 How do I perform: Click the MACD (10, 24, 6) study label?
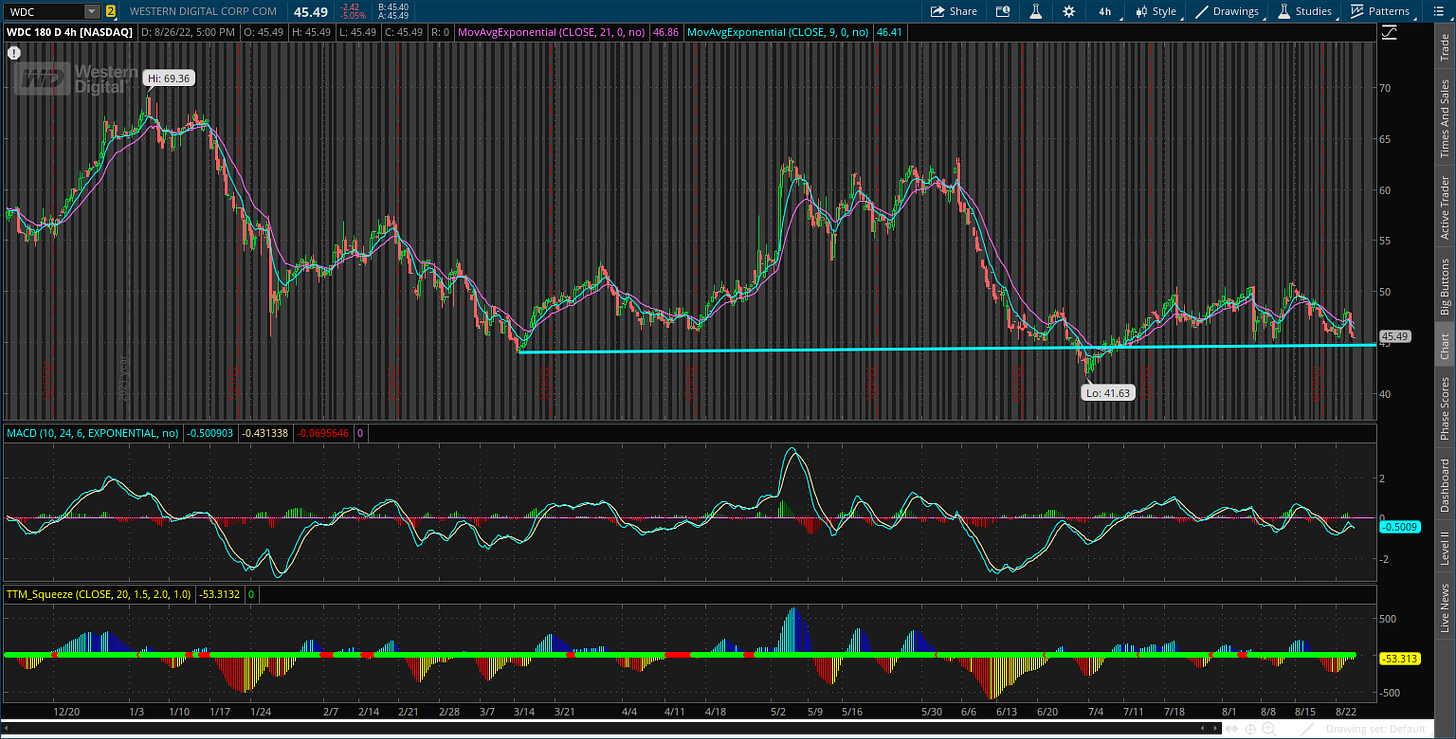(93, 433)
